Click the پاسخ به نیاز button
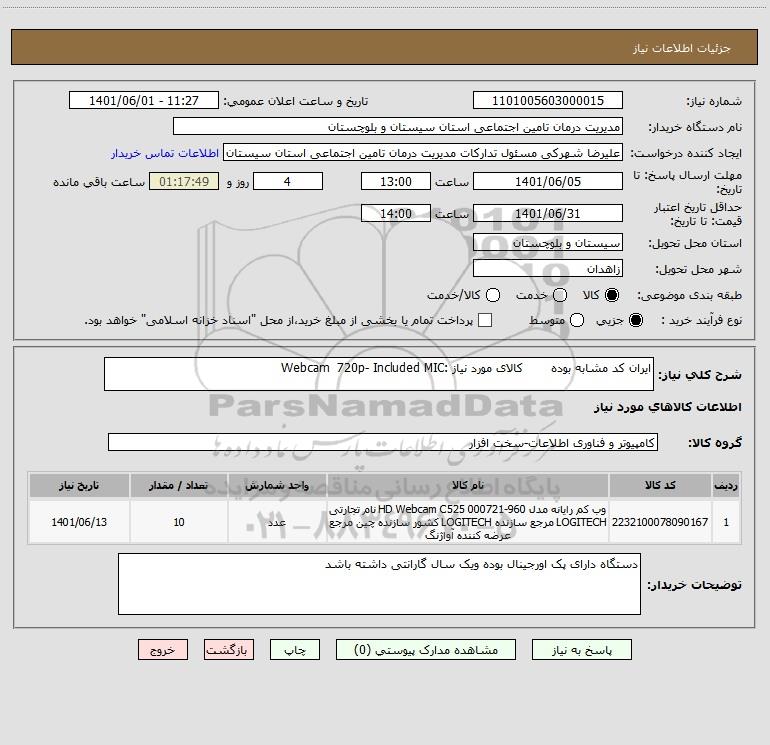The image size is (770, 745). coord(581,650)
